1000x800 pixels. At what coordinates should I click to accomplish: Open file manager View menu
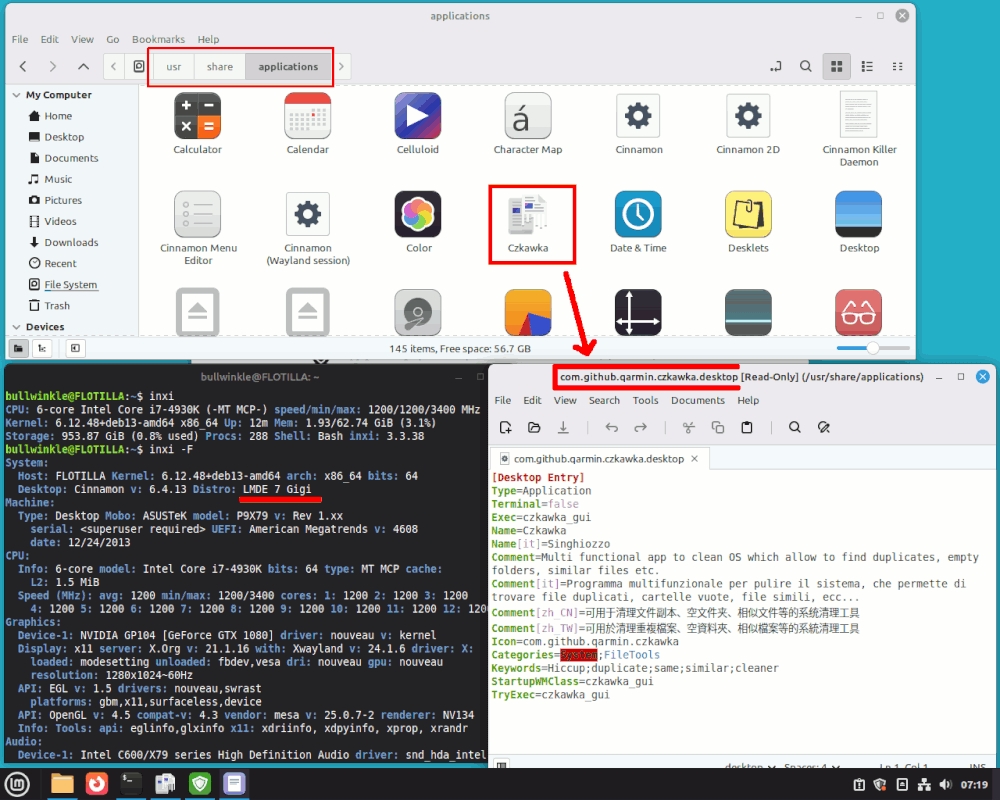pos(82,39)
